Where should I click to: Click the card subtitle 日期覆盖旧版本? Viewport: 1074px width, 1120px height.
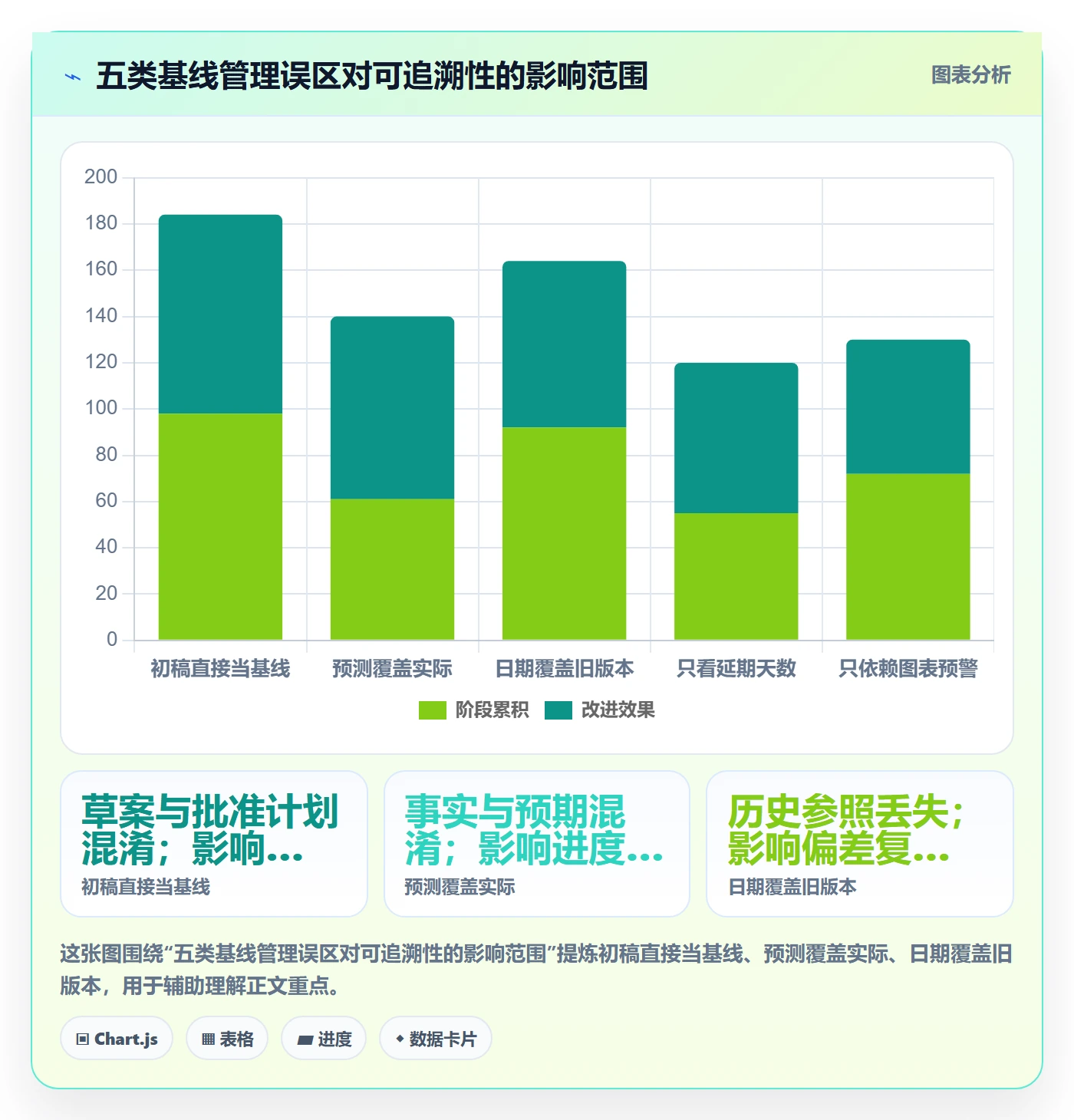point(792,888)
